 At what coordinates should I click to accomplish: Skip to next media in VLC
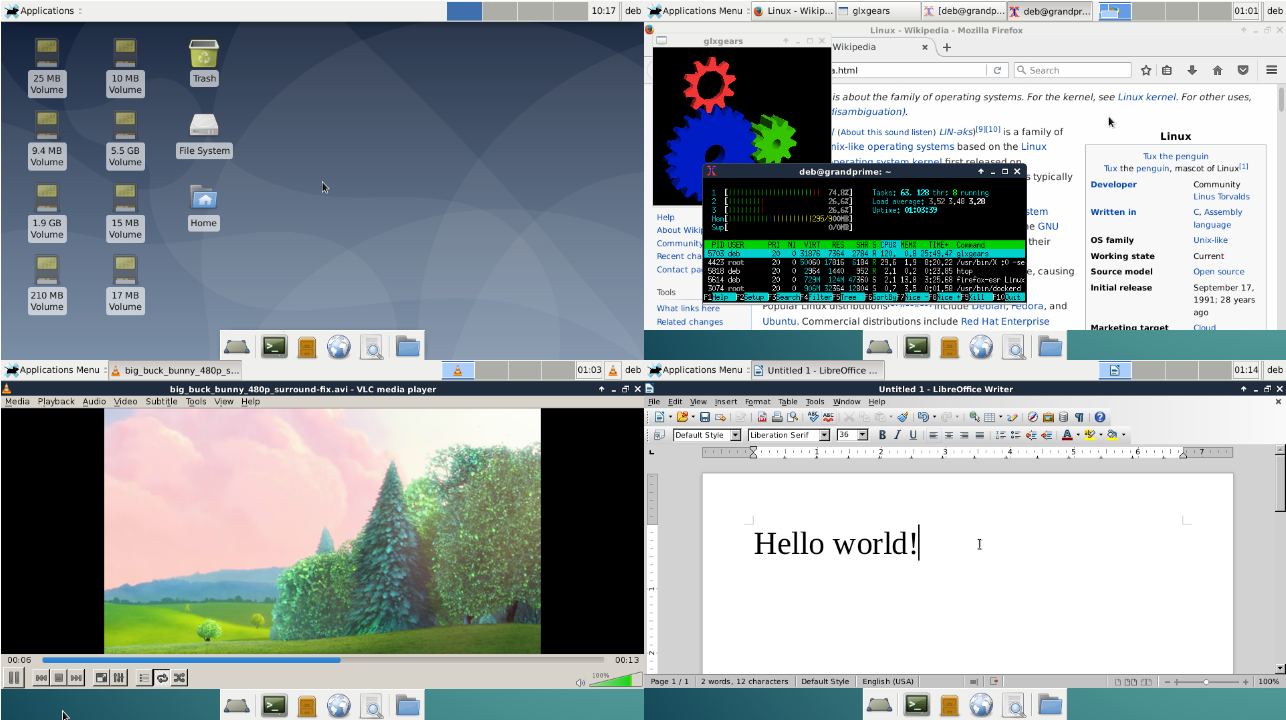pos(76,677)
